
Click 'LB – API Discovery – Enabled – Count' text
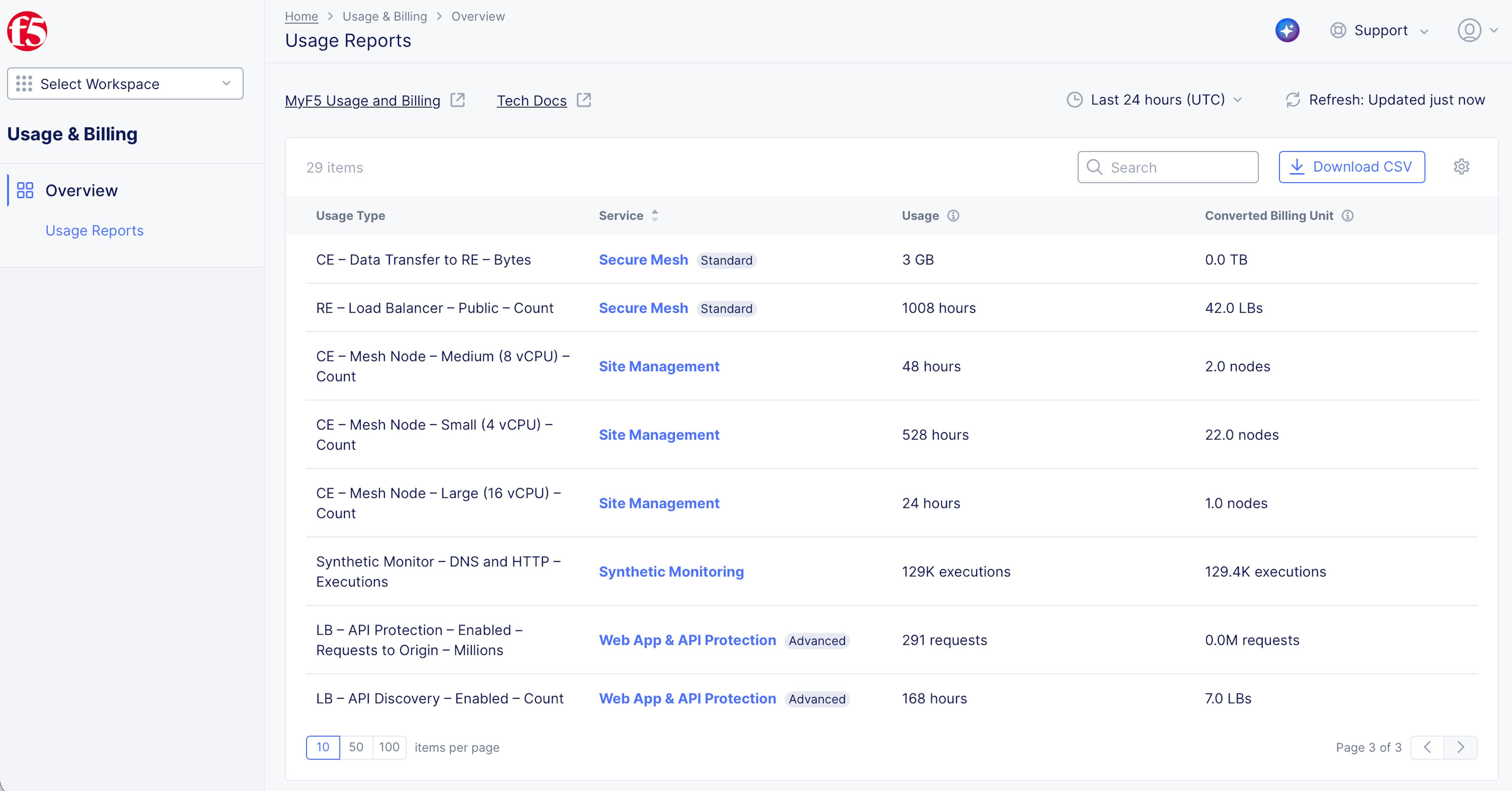(x=440, y=698)
